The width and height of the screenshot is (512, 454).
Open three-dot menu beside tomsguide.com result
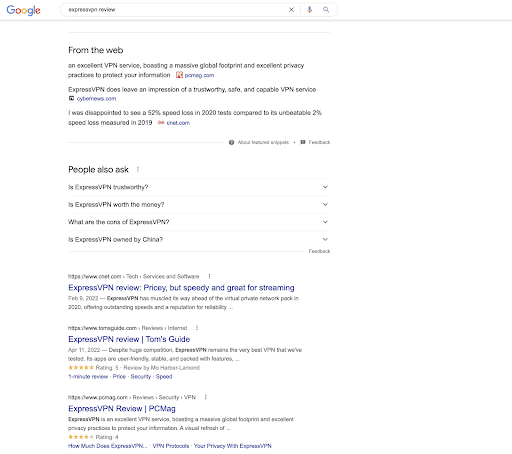(197, 328)
